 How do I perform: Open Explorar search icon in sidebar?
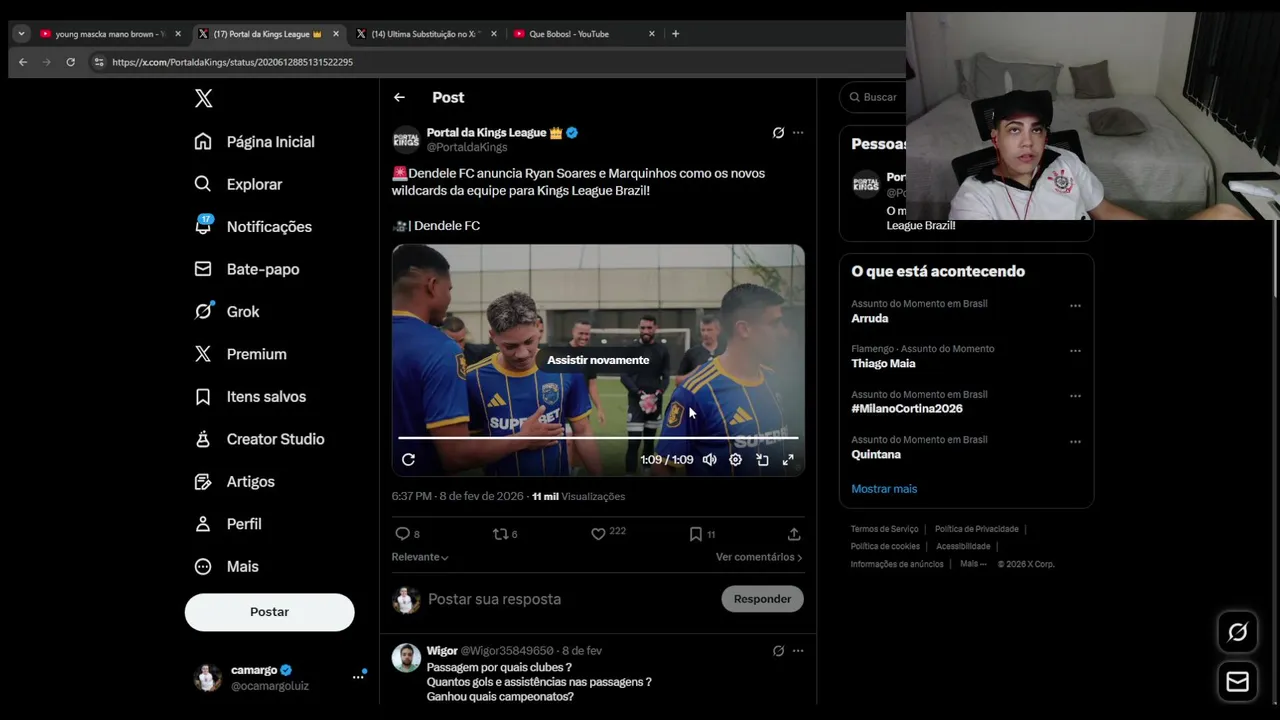[x=203, y=184]
